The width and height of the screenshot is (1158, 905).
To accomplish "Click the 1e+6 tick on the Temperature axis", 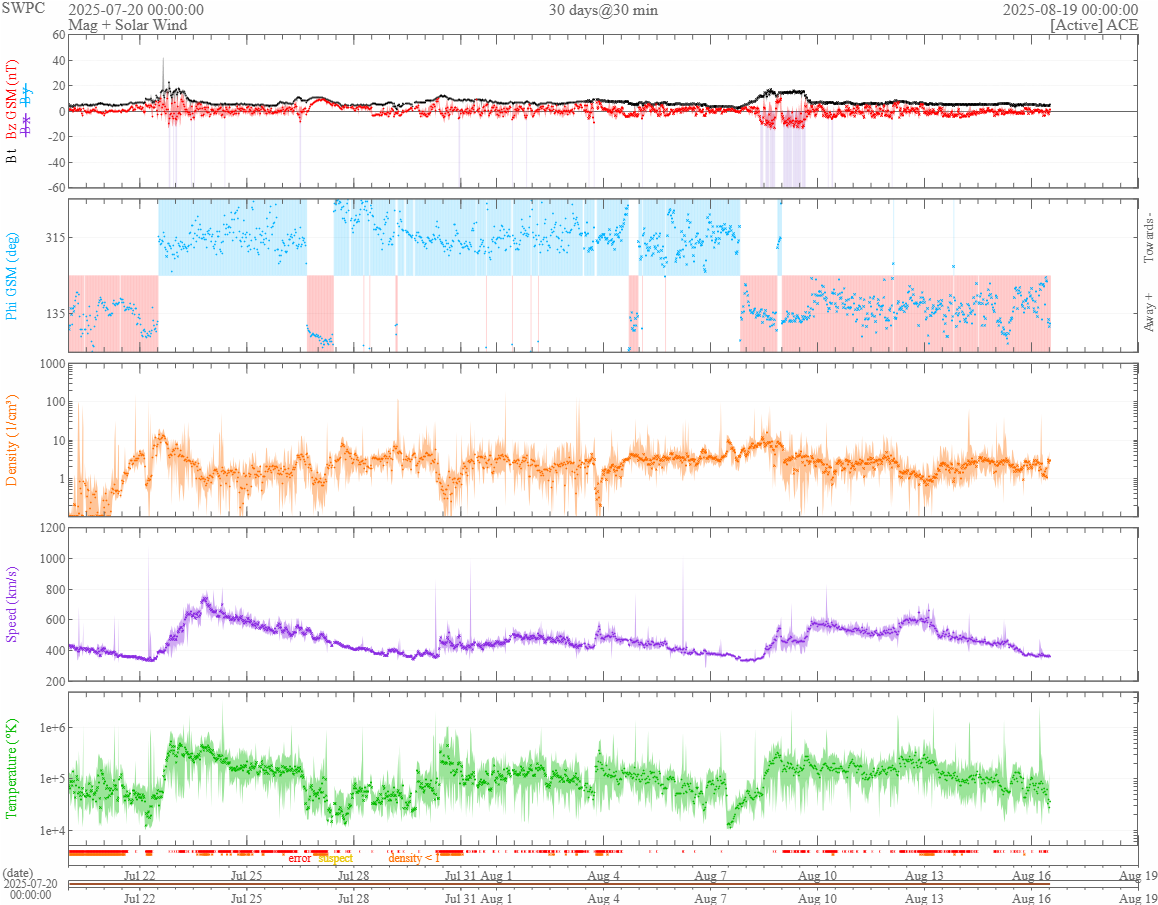I will [x=51, y=728].
